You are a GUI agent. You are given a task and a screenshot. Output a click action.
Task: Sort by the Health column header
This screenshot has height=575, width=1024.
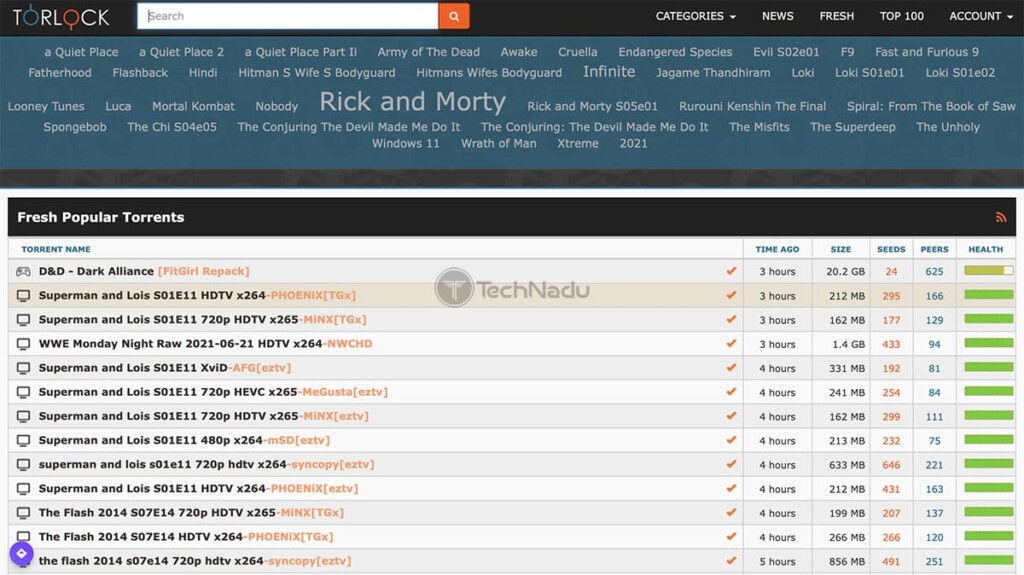pyautogui.click(x=985, y=249)
